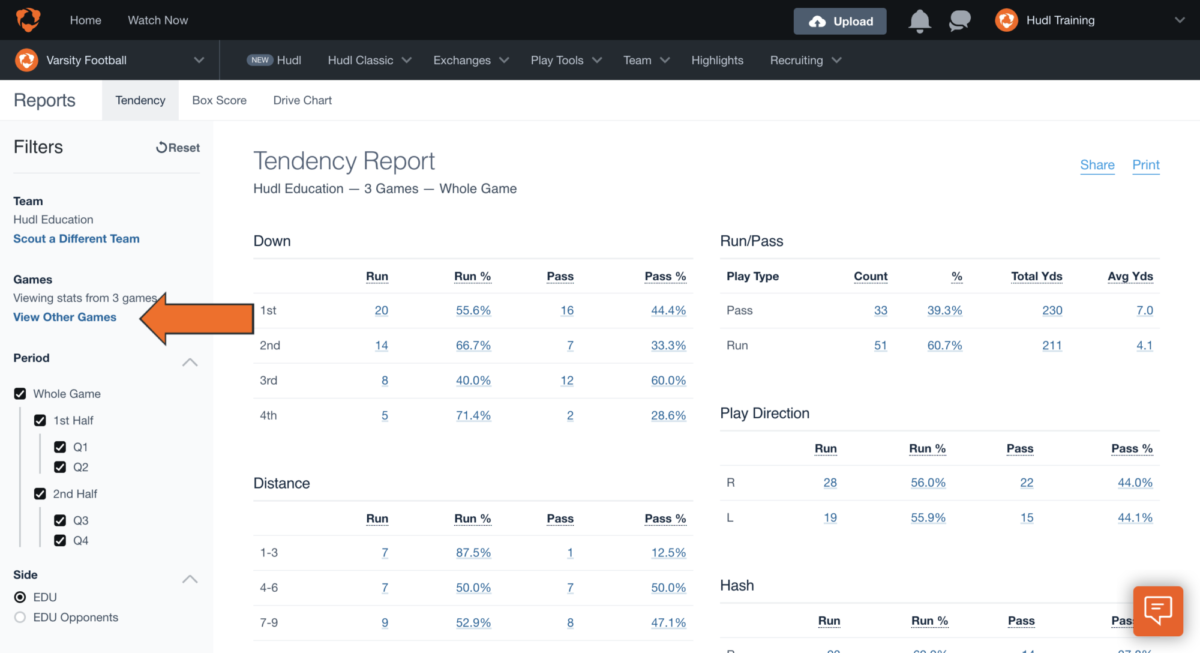Screen dimensions: 1200x653
Task: Open the Hudl Training account menu
Action: click(1088, 20)
